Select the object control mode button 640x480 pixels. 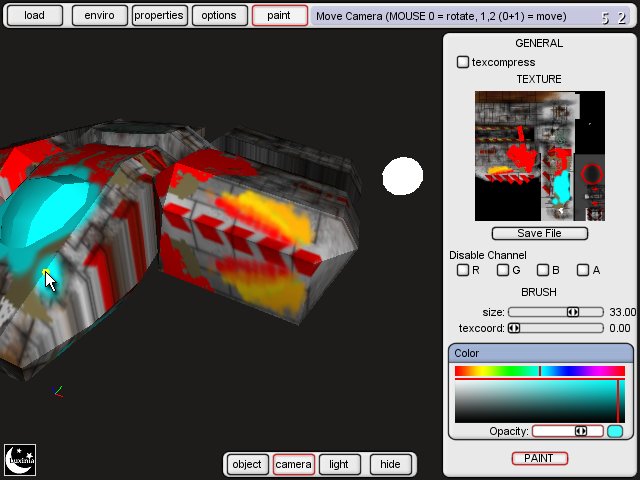(x=247, y=464)
